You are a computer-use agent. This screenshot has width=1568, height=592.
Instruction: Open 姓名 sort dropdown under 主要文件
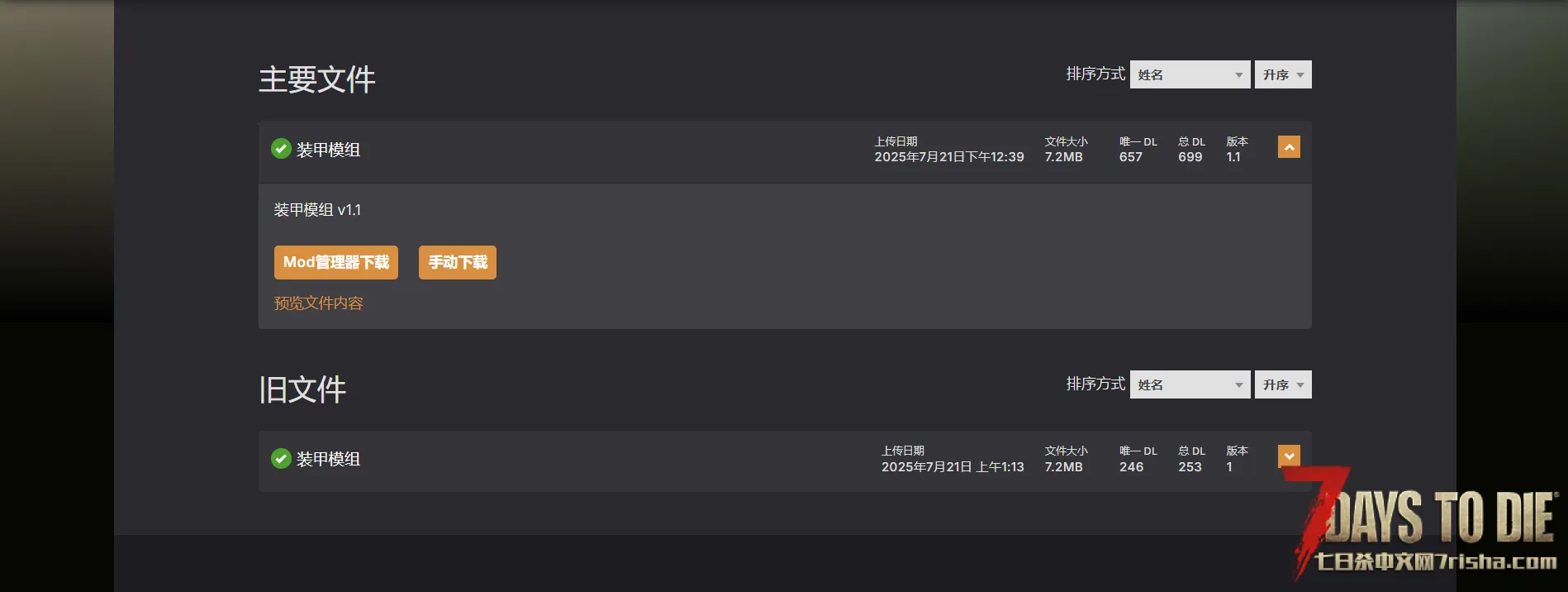(1190, 74)
